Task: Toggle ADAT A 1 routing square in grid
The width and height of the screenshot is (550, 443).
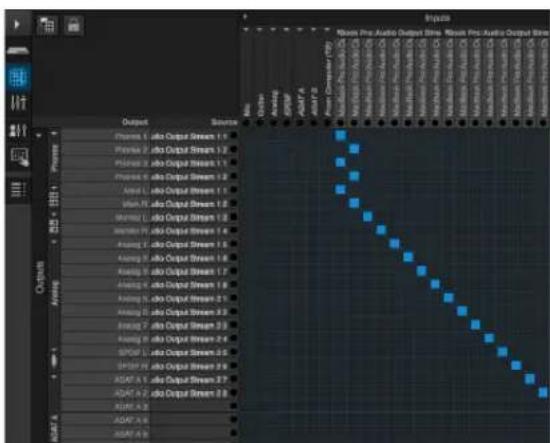Action: [530, 379]
